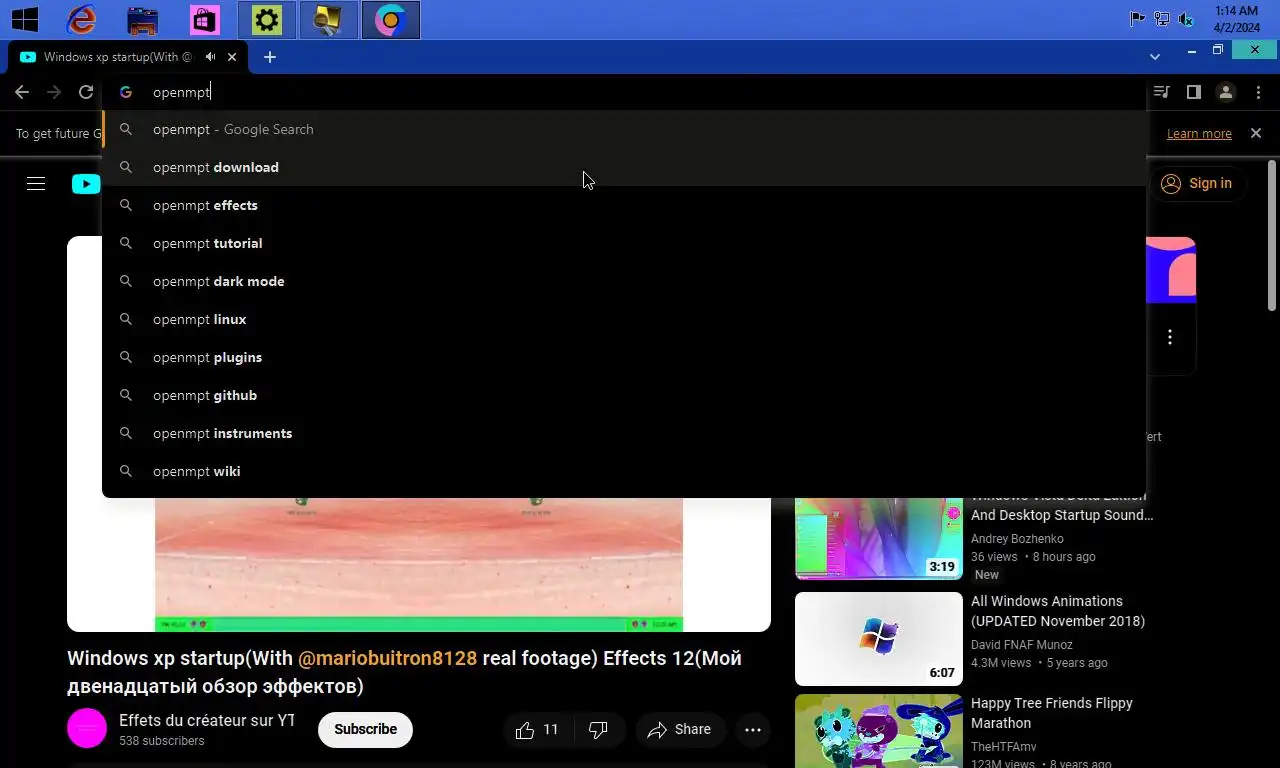Open the network tray icon

coord(1161,18)
